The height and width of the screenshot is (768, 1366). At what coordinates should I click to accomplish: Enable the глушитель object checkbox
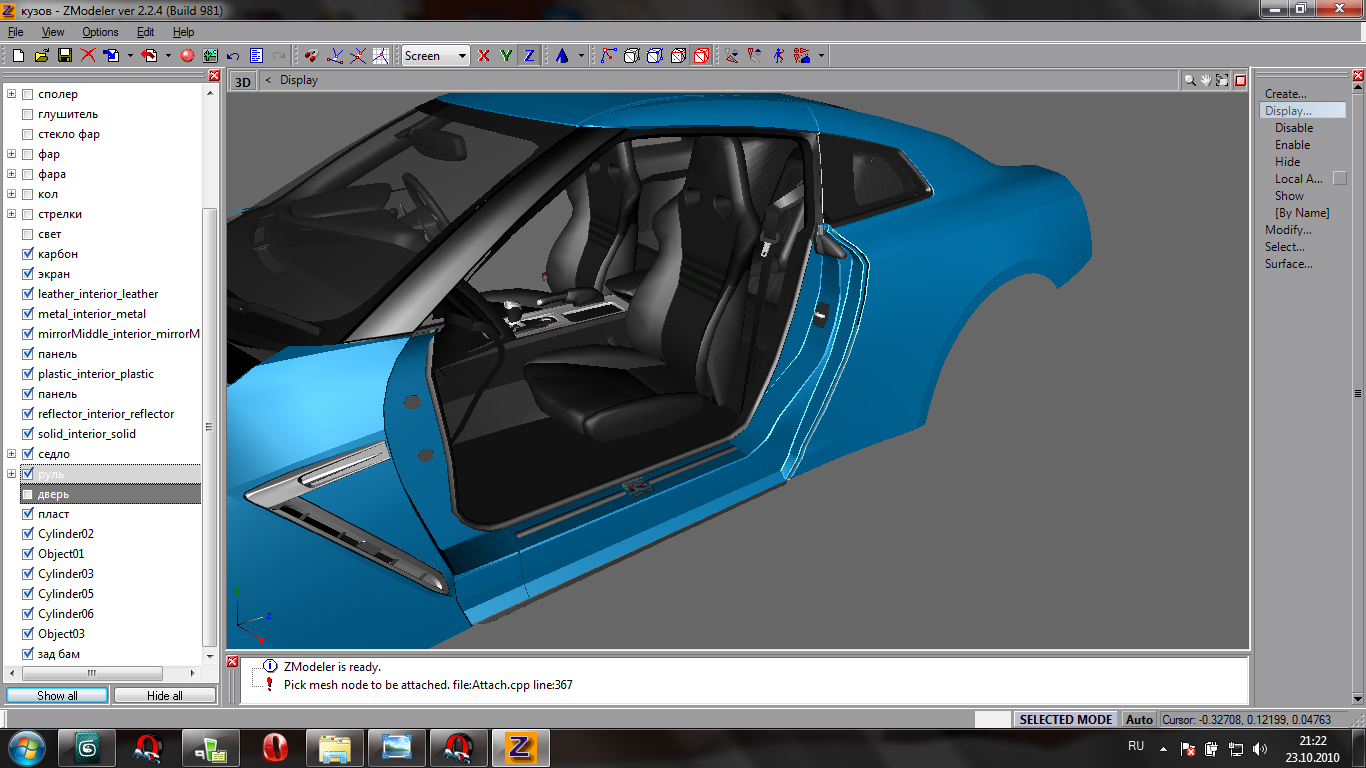pyautogui.click(x=28, y=114)
